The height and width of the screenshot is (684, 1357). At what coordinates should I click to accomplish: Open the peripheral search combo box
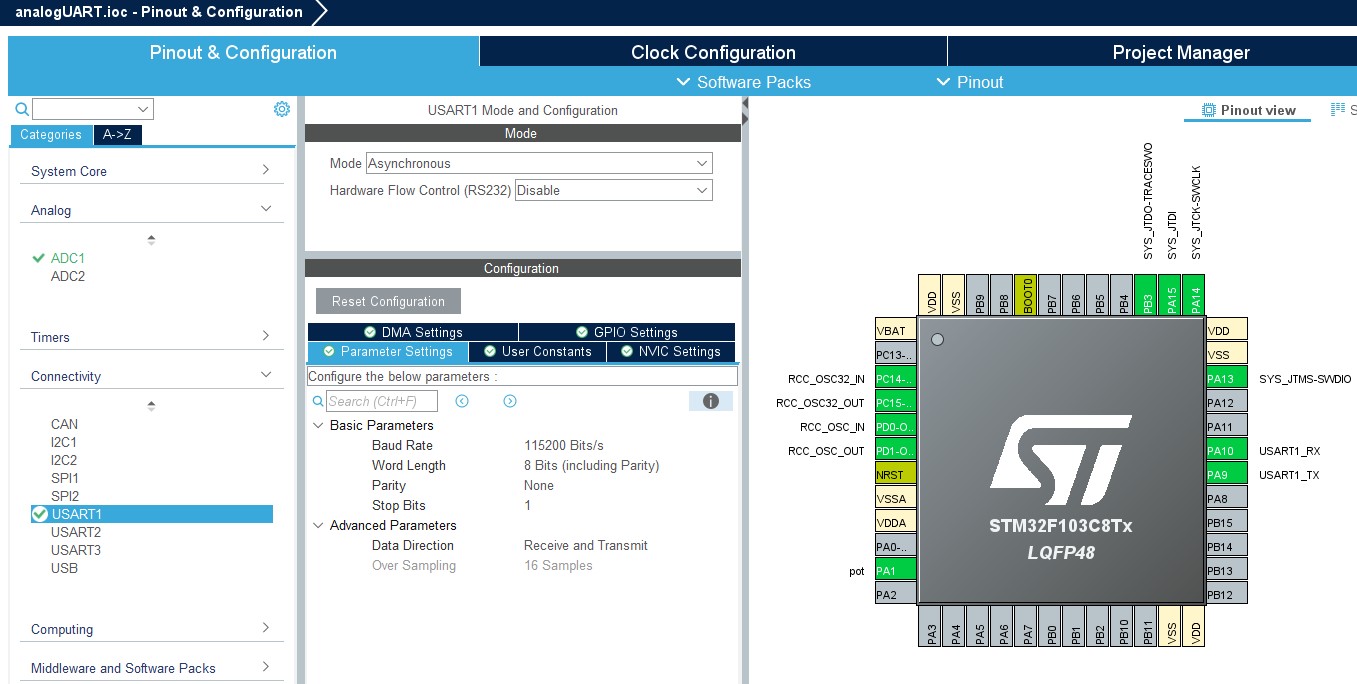92,109
